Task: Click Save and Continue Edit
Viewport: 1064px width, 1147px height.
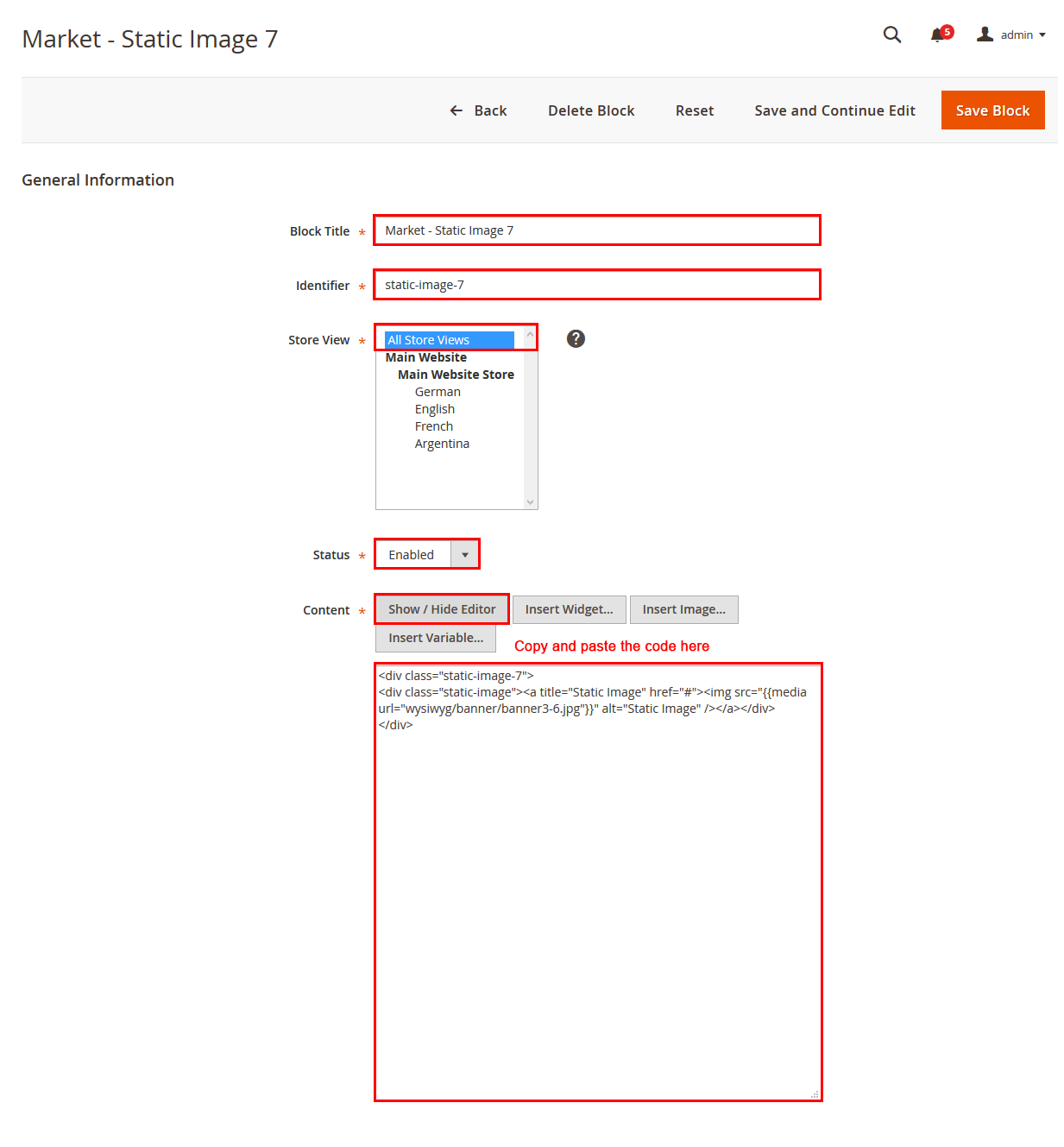Action: [x=834, y=110]
